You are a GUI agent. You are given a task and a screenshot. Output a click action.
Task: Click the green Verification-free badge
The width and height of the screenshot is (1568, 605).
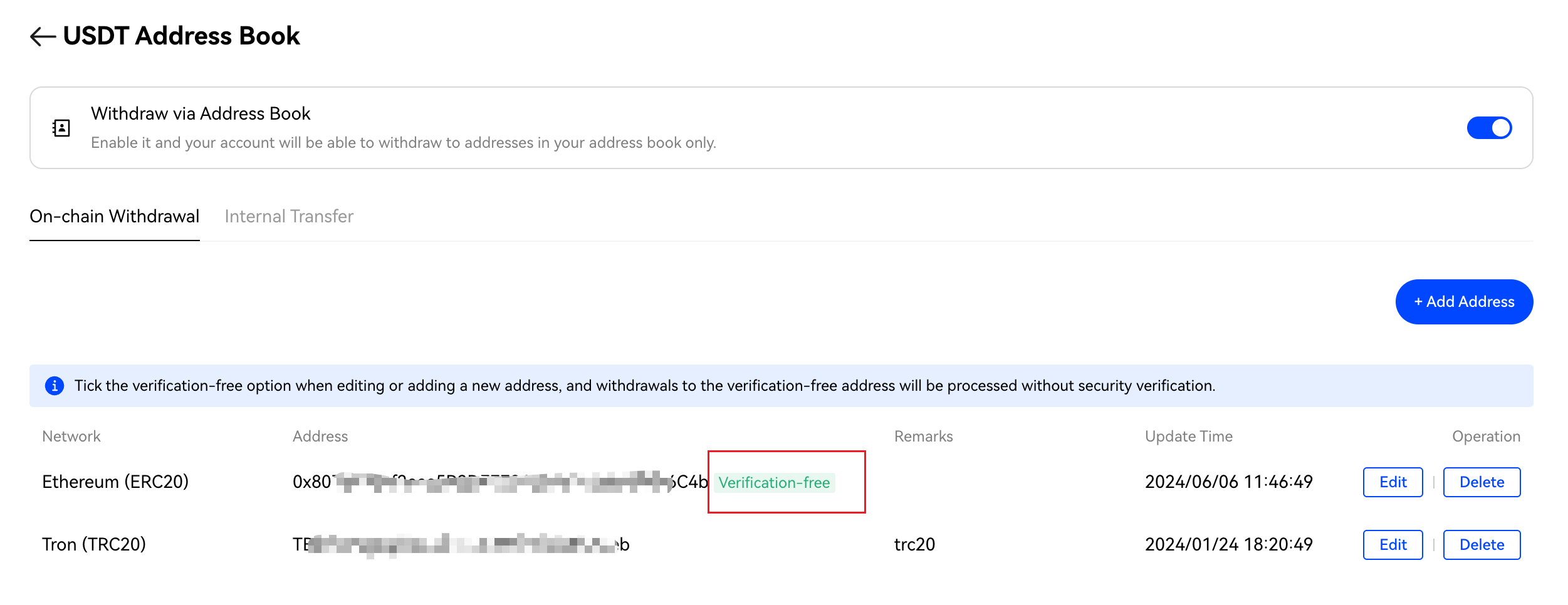click(x=774, y=483)
